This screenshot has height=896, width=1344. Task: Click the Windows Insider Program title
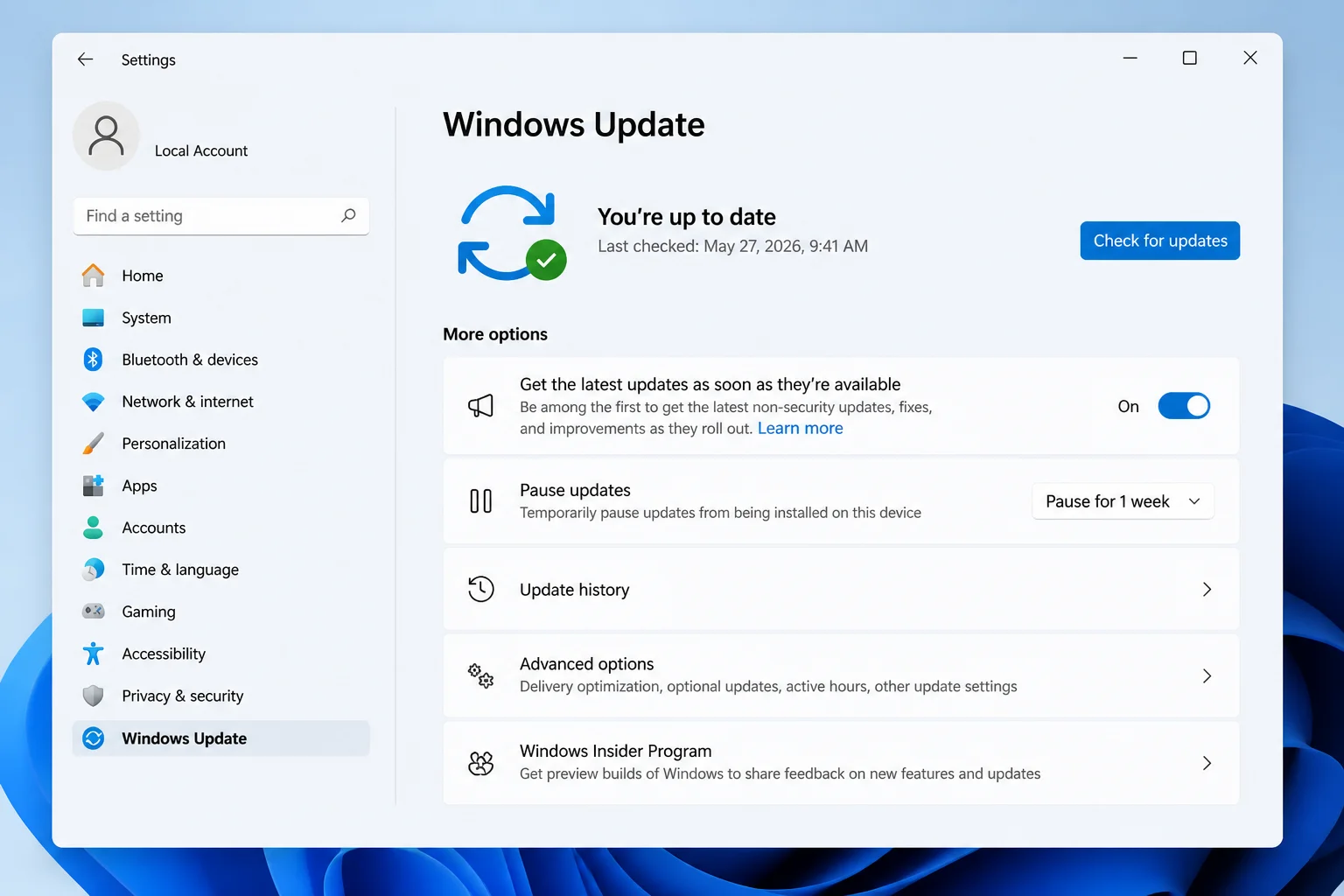[616, 751]
